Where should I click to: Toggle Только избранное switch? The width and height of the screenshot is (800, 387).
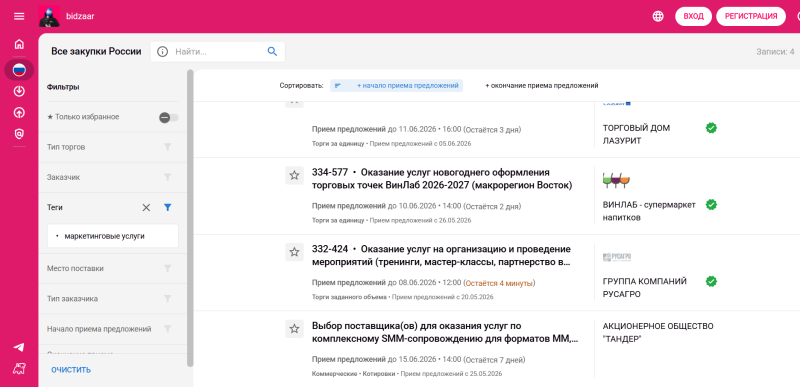168,118
